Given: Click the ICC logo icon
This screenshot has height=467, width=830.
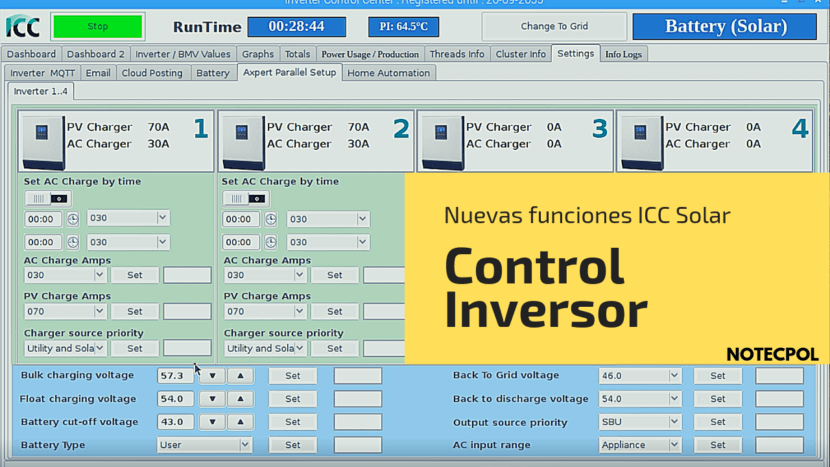Looking at the screenshot, I should [23, 26].
